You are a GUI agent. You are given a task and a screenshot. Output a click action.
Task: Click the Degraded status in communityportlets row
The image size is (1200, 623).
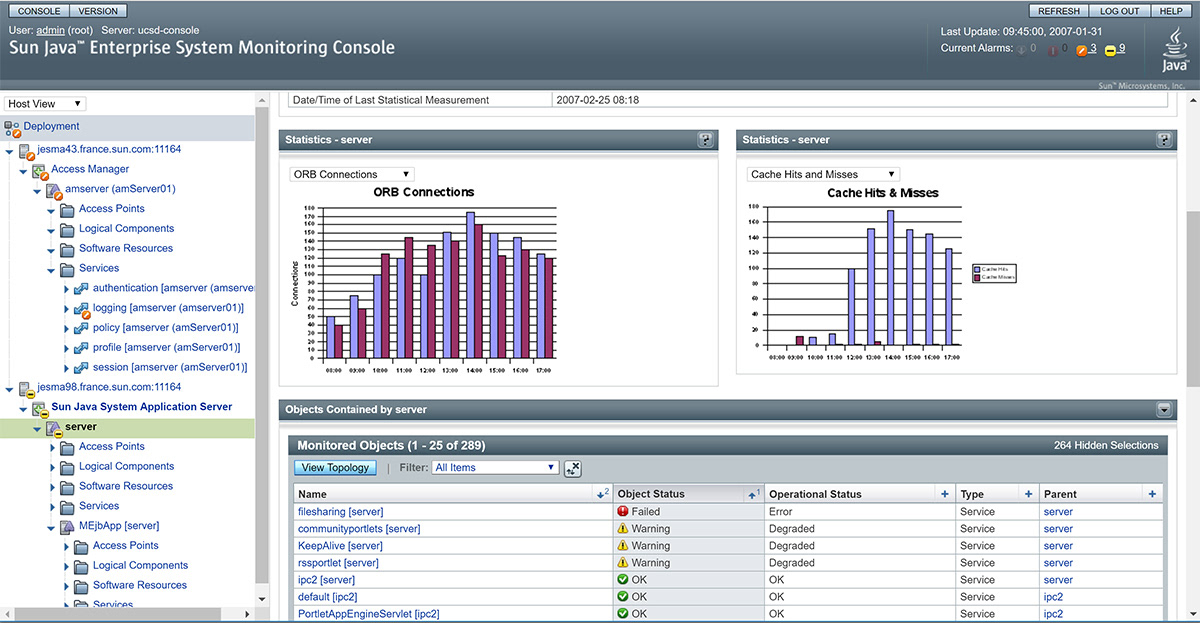(792, 529)
